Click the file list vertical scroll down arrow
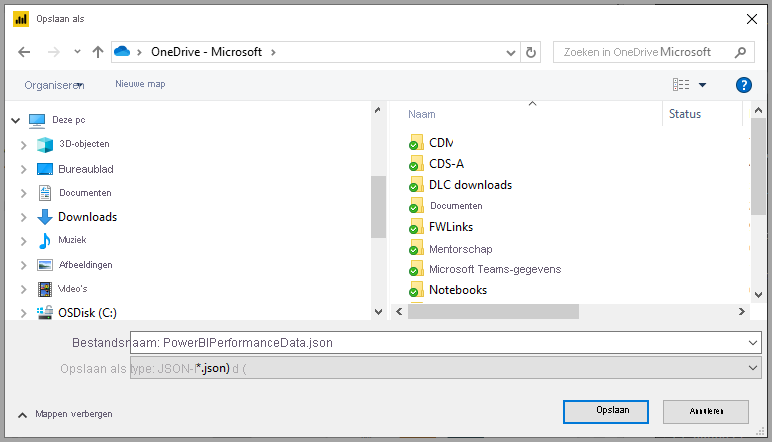 (759, 295)
